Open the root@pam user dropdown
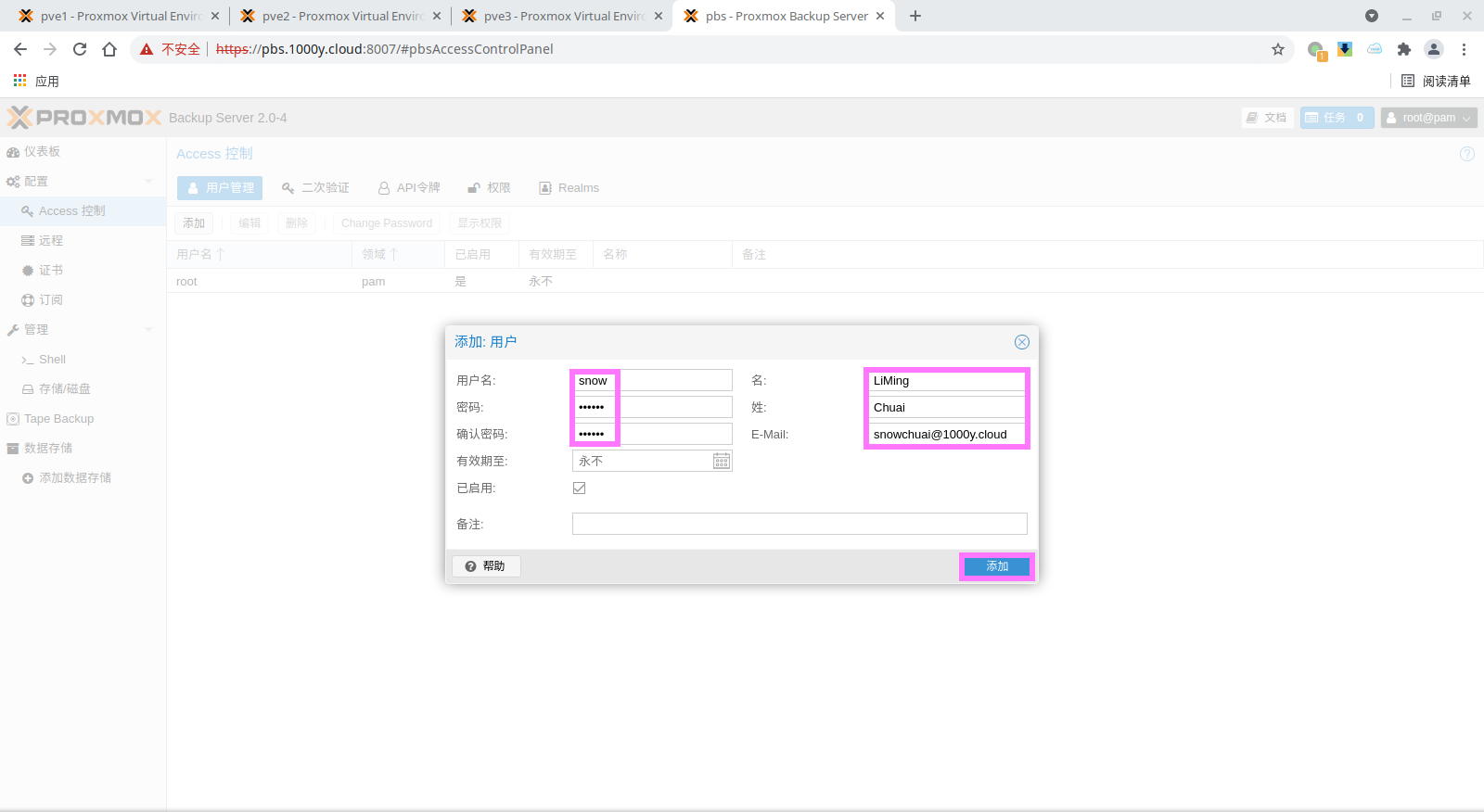The width and height of the screenshot is (1484, 812). (1428, 118)
